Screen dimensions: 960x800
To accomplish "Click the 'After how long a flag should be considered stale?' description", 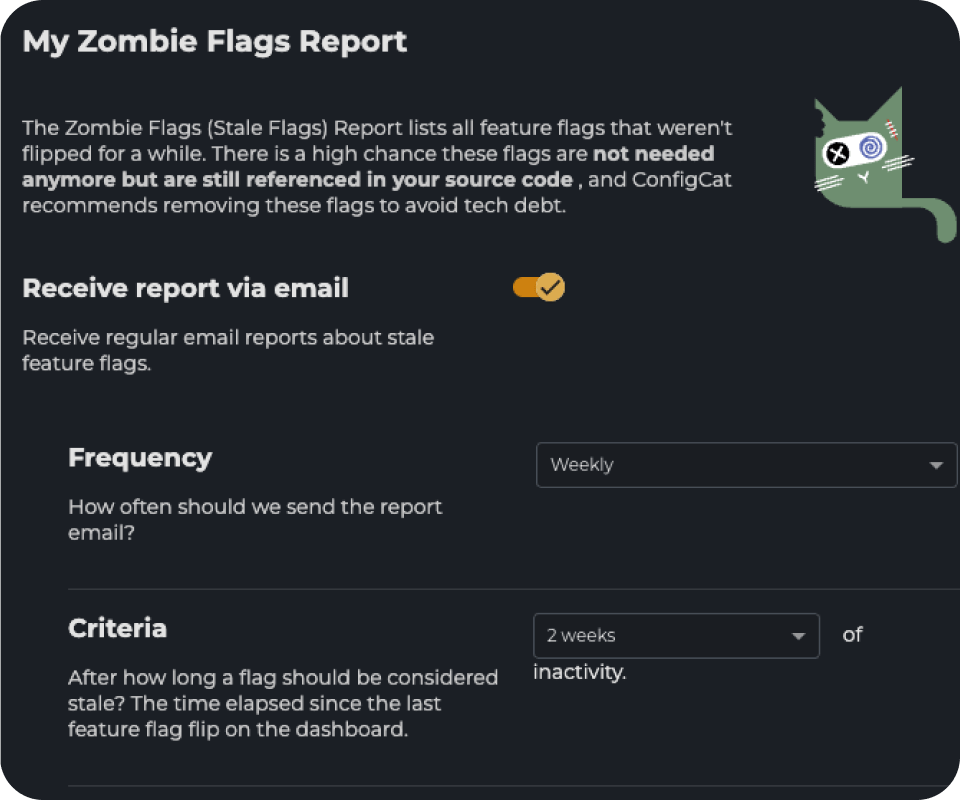I will click(283, 703).
